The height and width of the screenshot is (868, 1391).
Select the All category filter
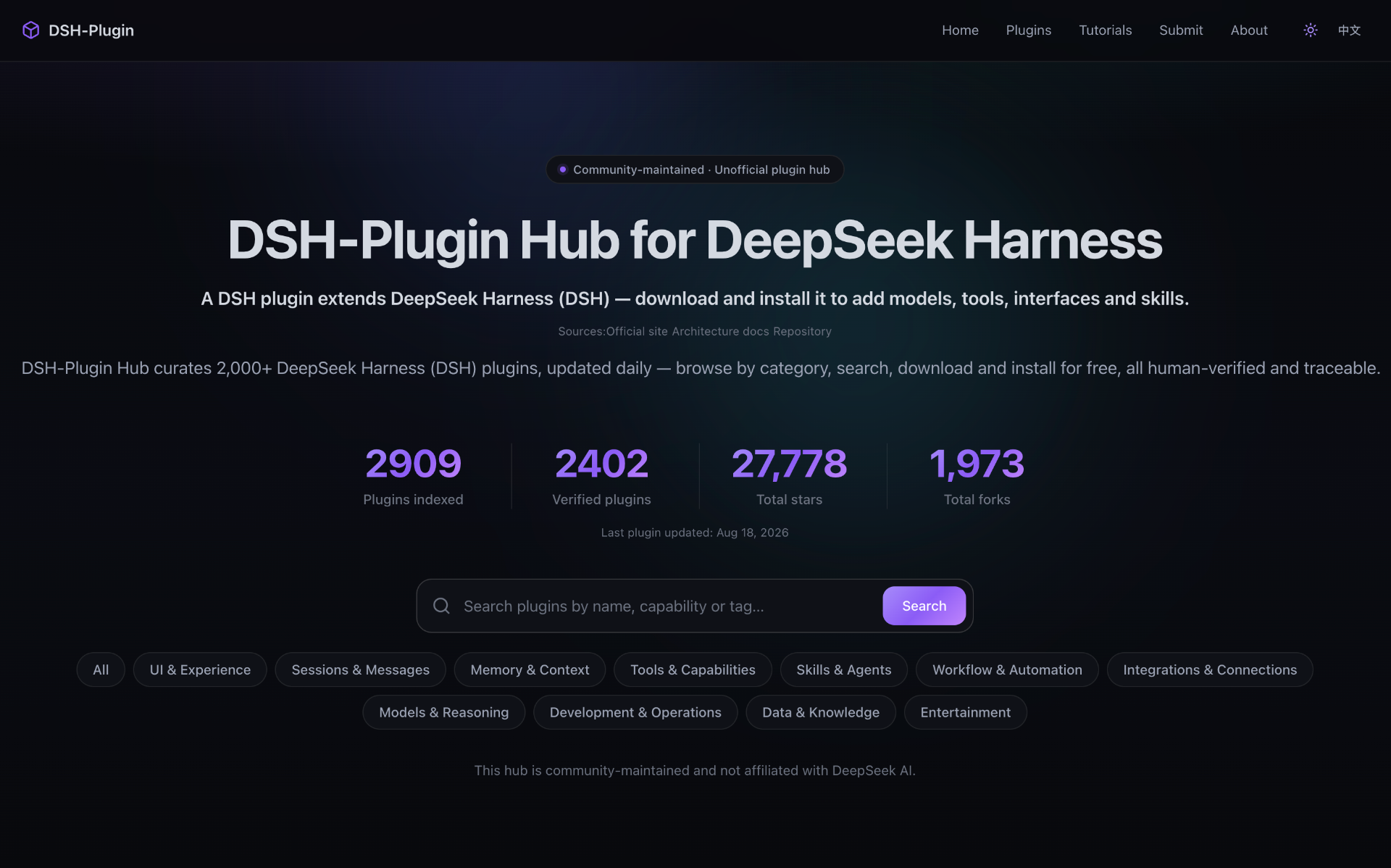[101, 669]
